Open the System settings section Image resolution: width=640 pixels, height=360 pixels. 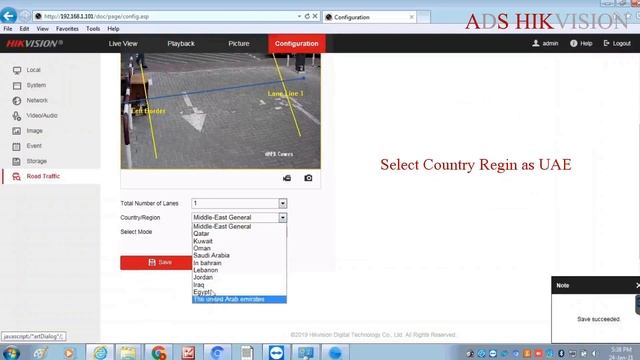pos(36,85)
